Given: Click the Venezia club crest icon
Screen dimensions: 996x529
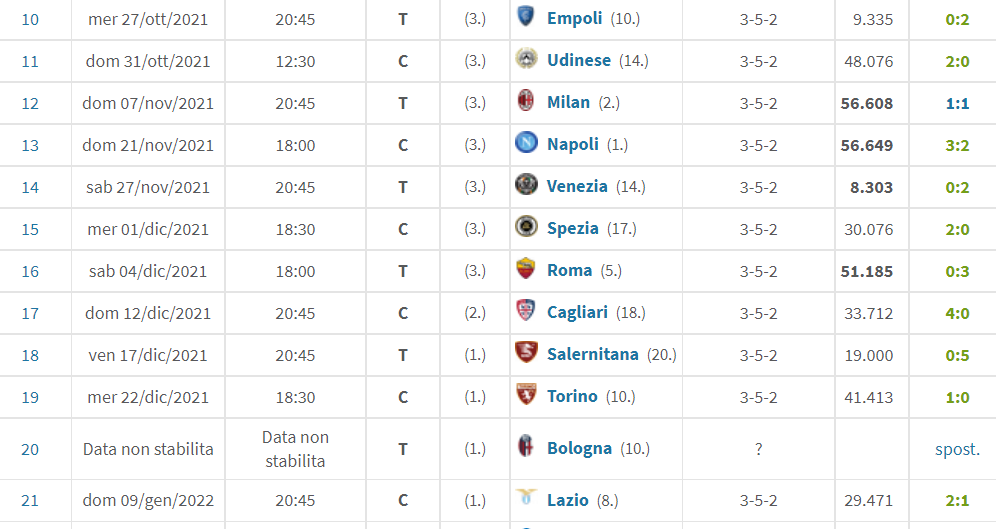Looking at the screenshot, I should click(x=526, y=184).
